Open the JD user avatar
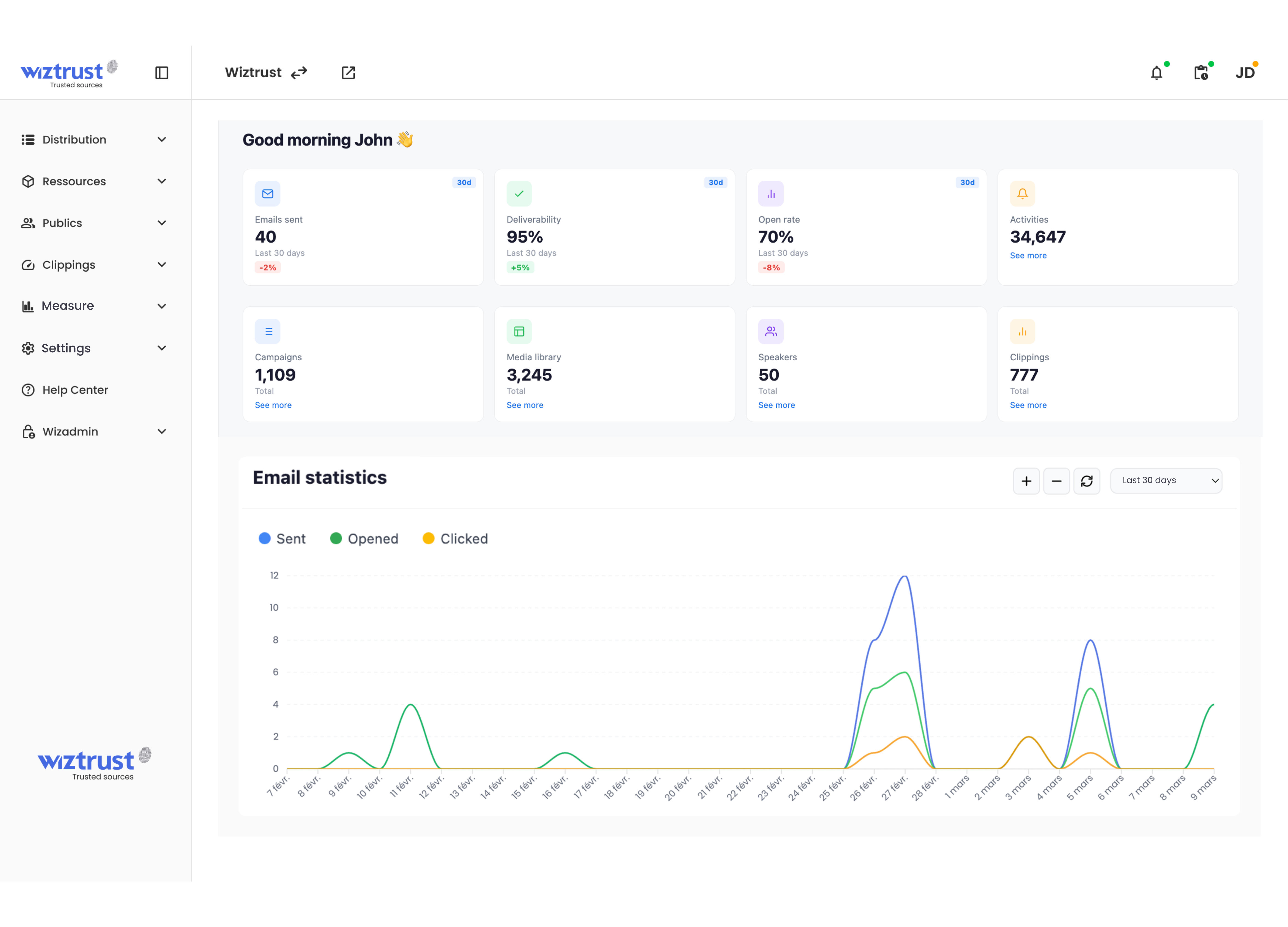The height and width of the screenshot is (927, 1288). 1245,73
